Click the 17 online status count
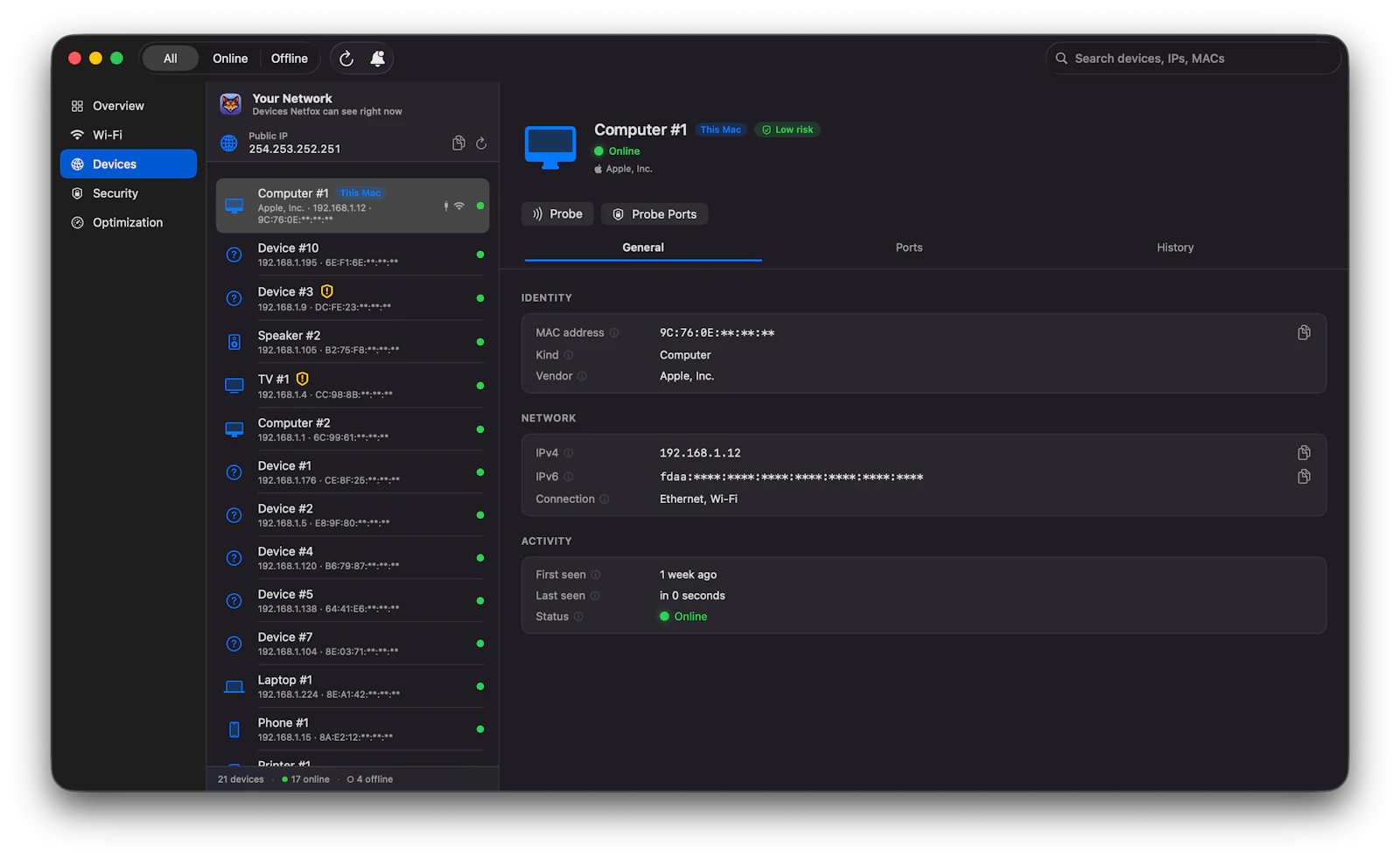 click(305, 779)
